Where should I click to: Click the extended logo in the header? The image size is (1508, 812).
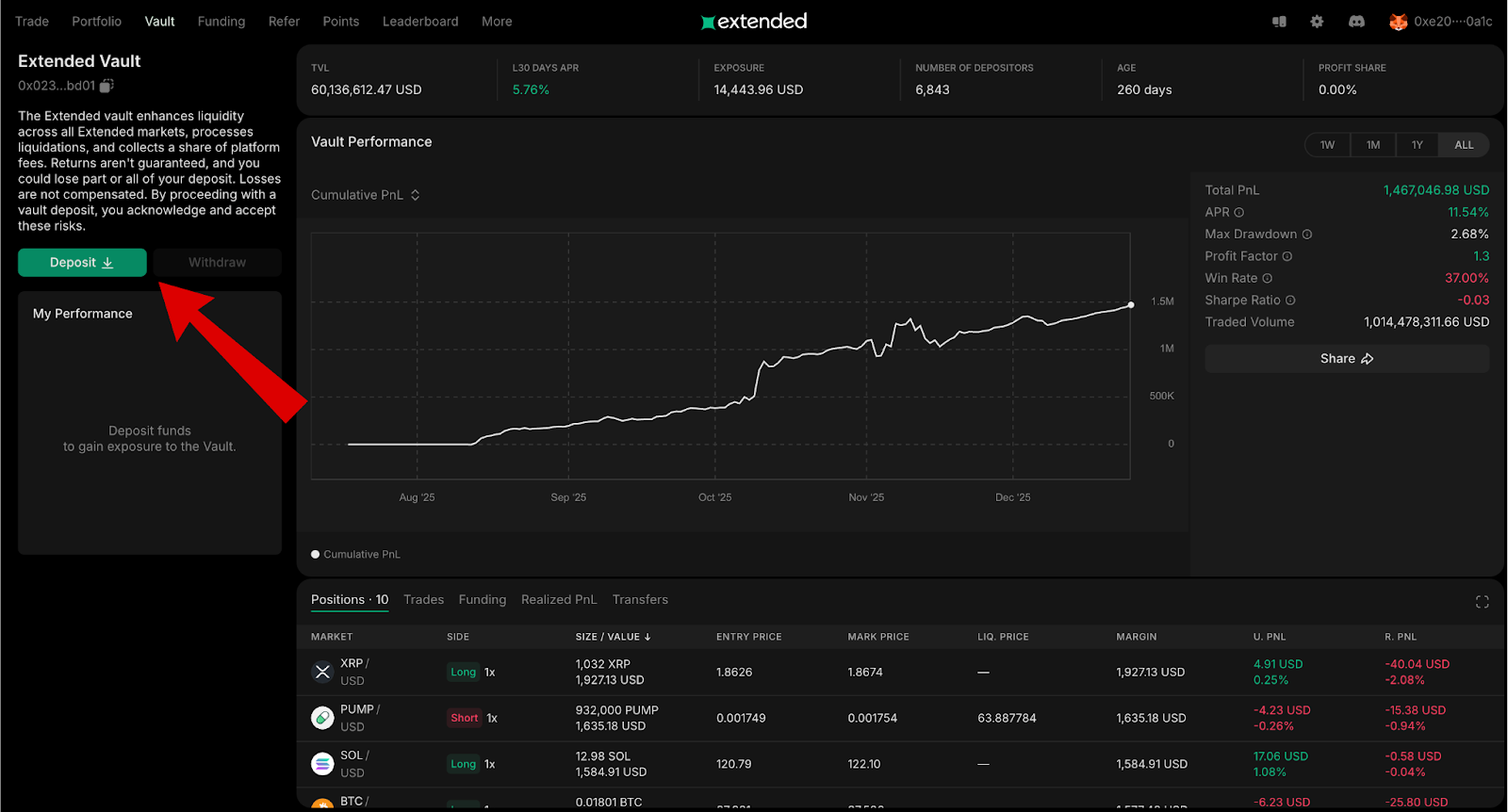pyautogui.click(x=754, y=21)
